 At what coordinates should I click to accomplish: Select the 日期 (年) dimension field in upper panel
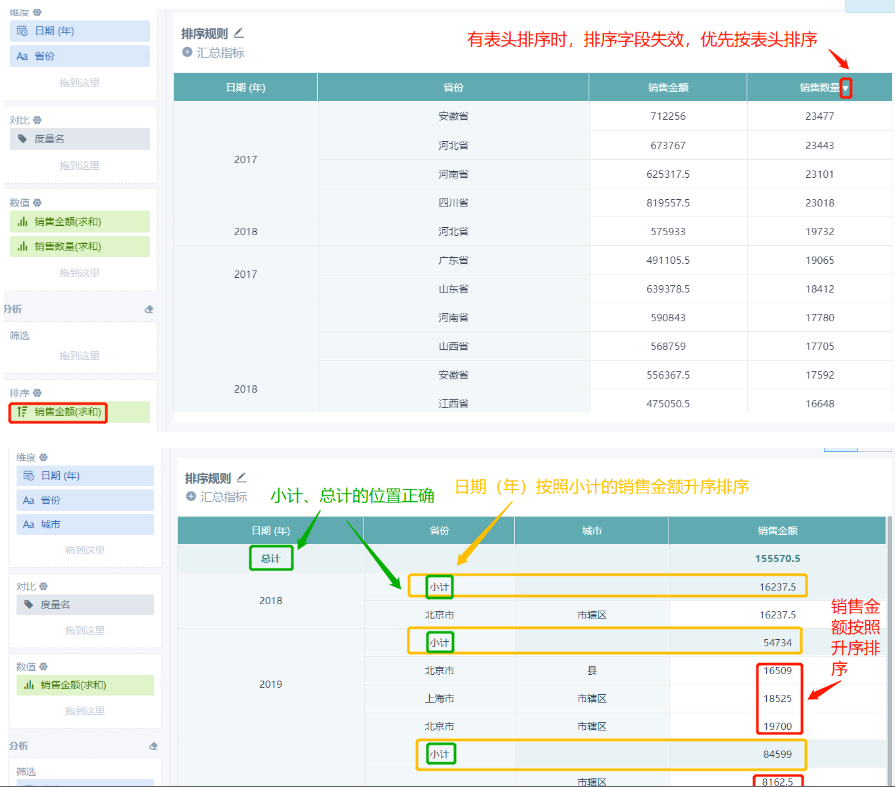(x=80, y=31)
